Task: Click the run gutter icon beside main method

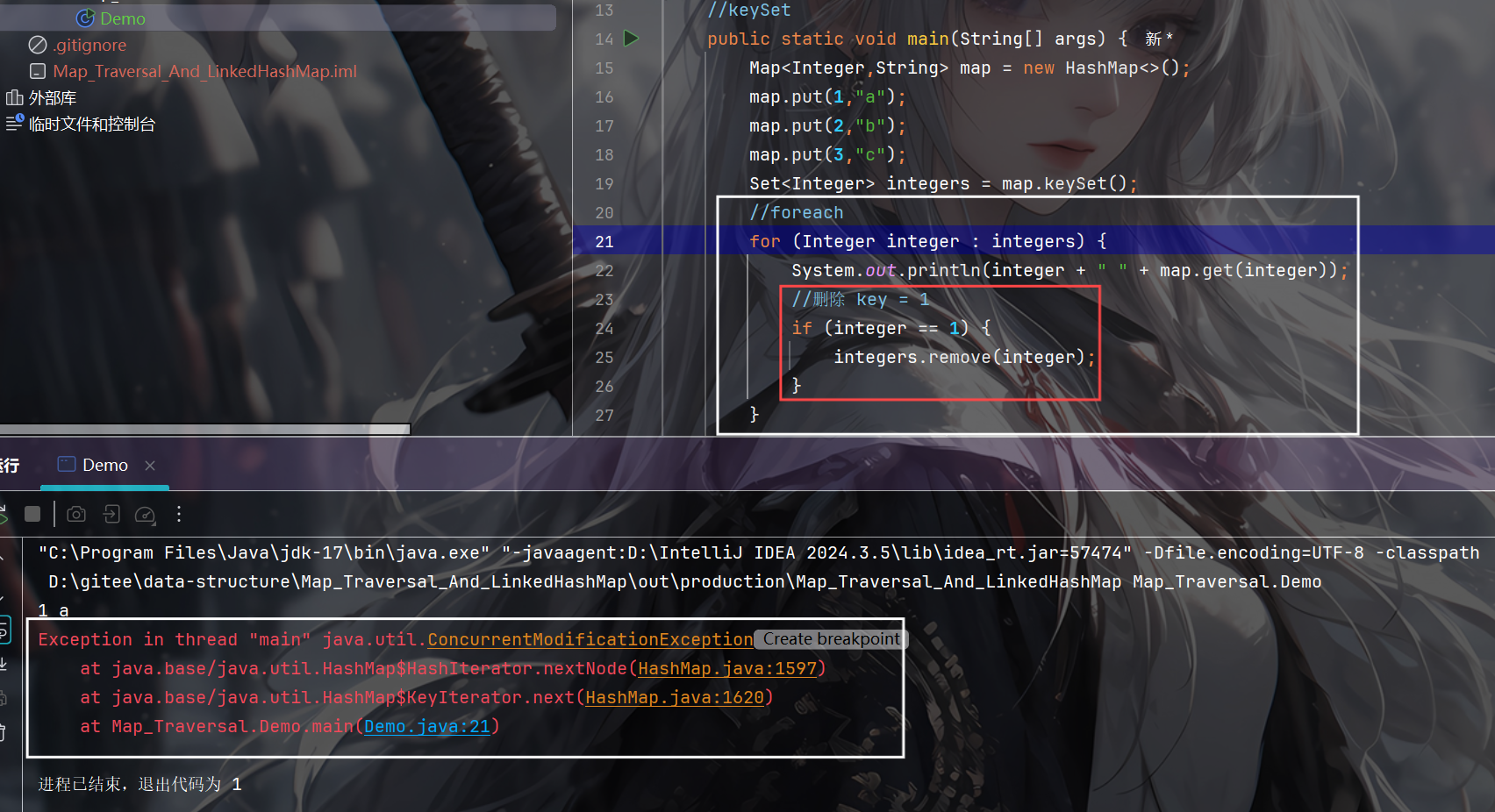Action: click(x=631, y=39)
